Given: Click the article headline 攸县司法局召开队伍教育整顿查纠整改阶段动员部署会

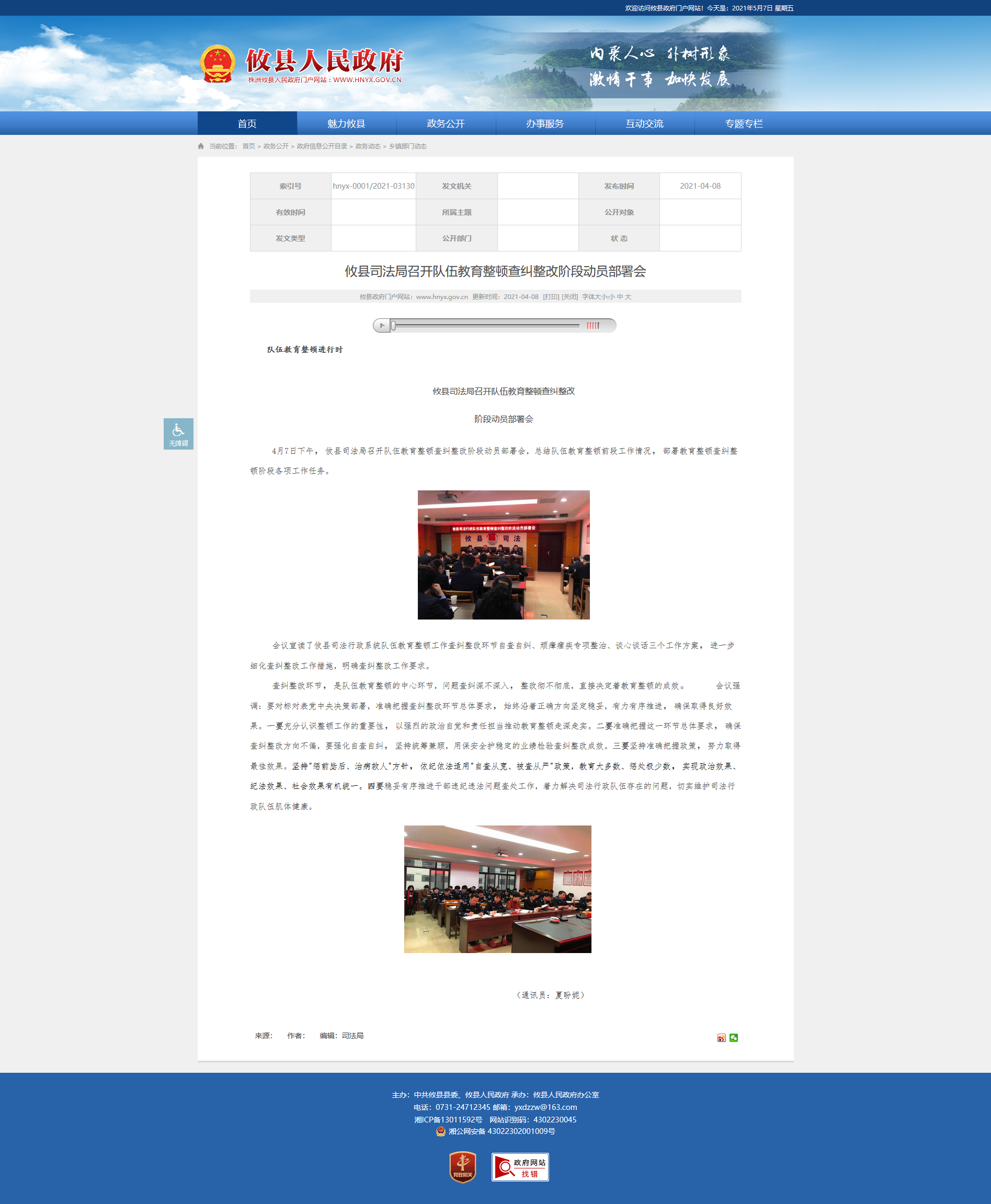Looking at the screenshot, I should pos(496,271).
